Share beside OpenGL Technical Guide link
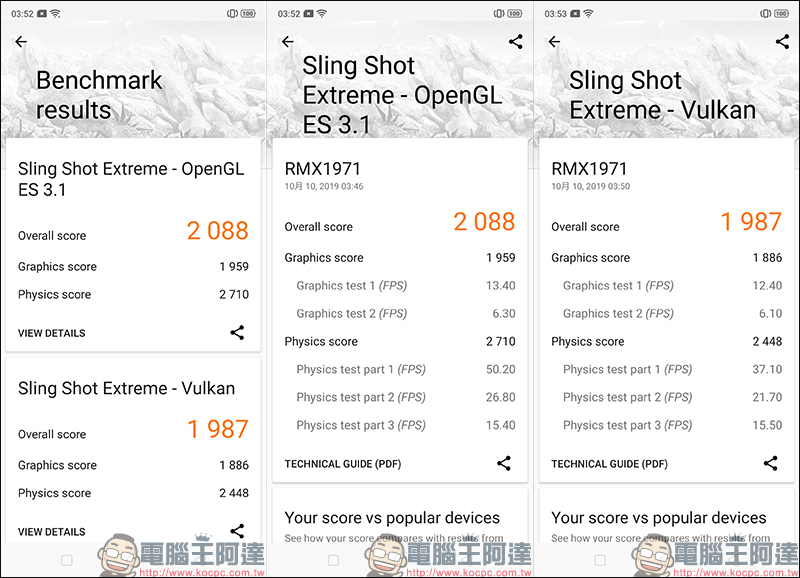 point(504,463)
